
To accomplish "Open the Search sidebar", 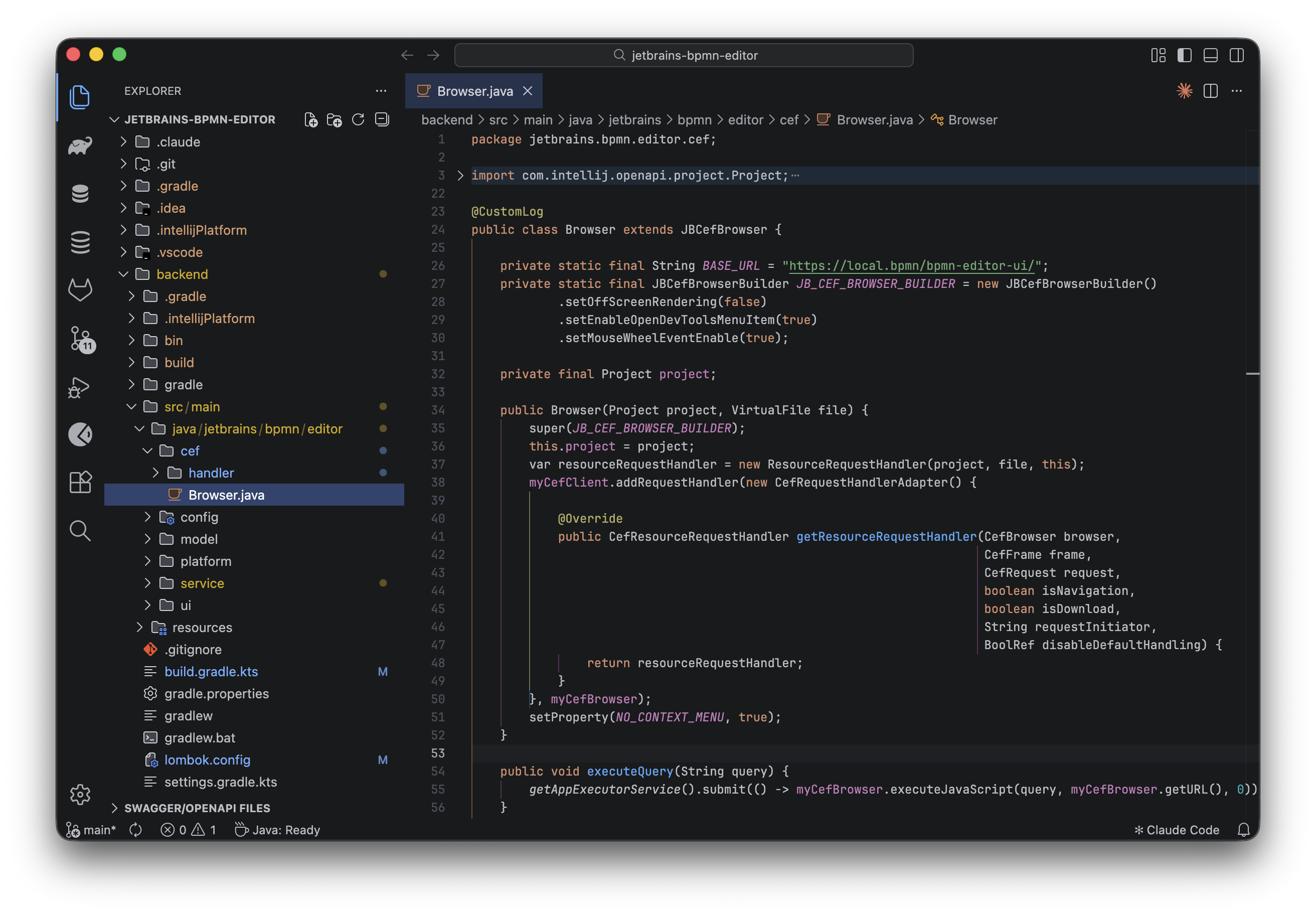I will (80, 531).
